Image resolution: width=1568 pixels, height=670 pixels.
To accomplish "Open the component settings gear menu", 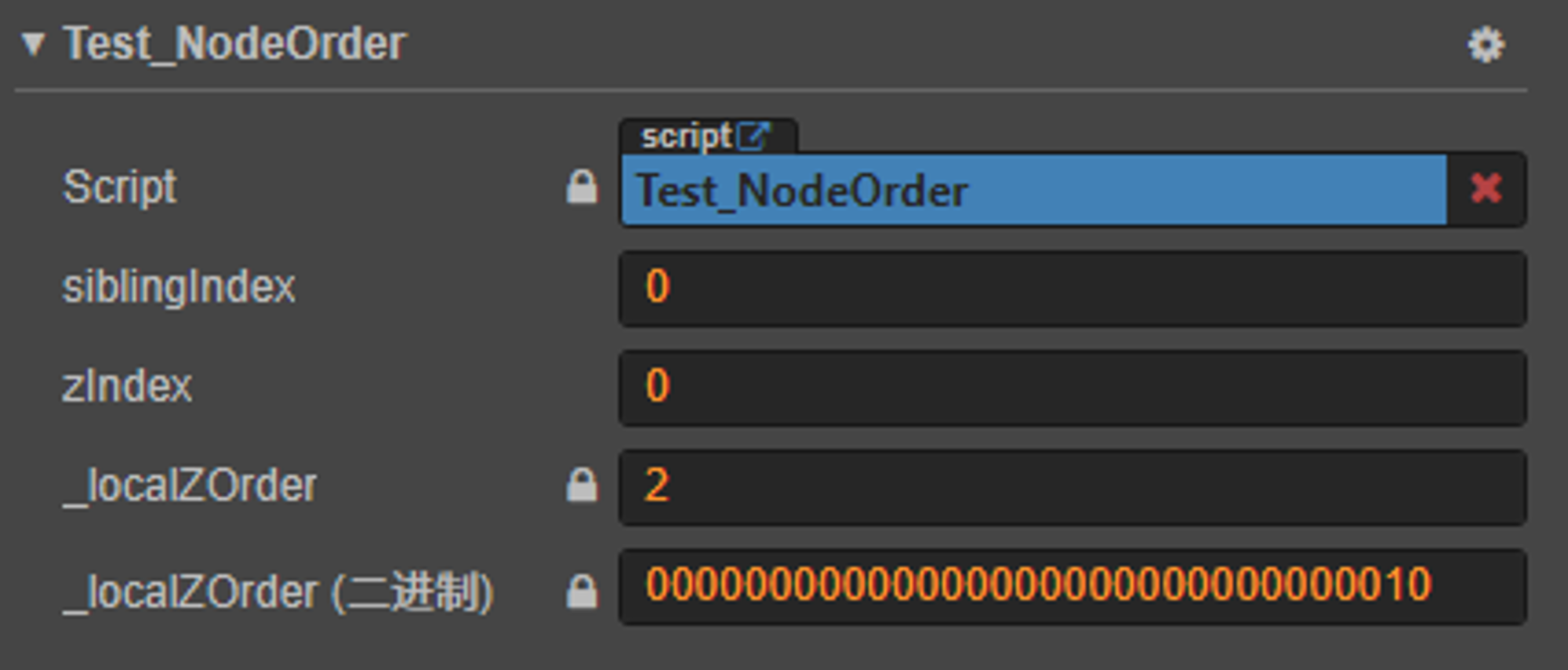I will click(x=1486, y=45).
